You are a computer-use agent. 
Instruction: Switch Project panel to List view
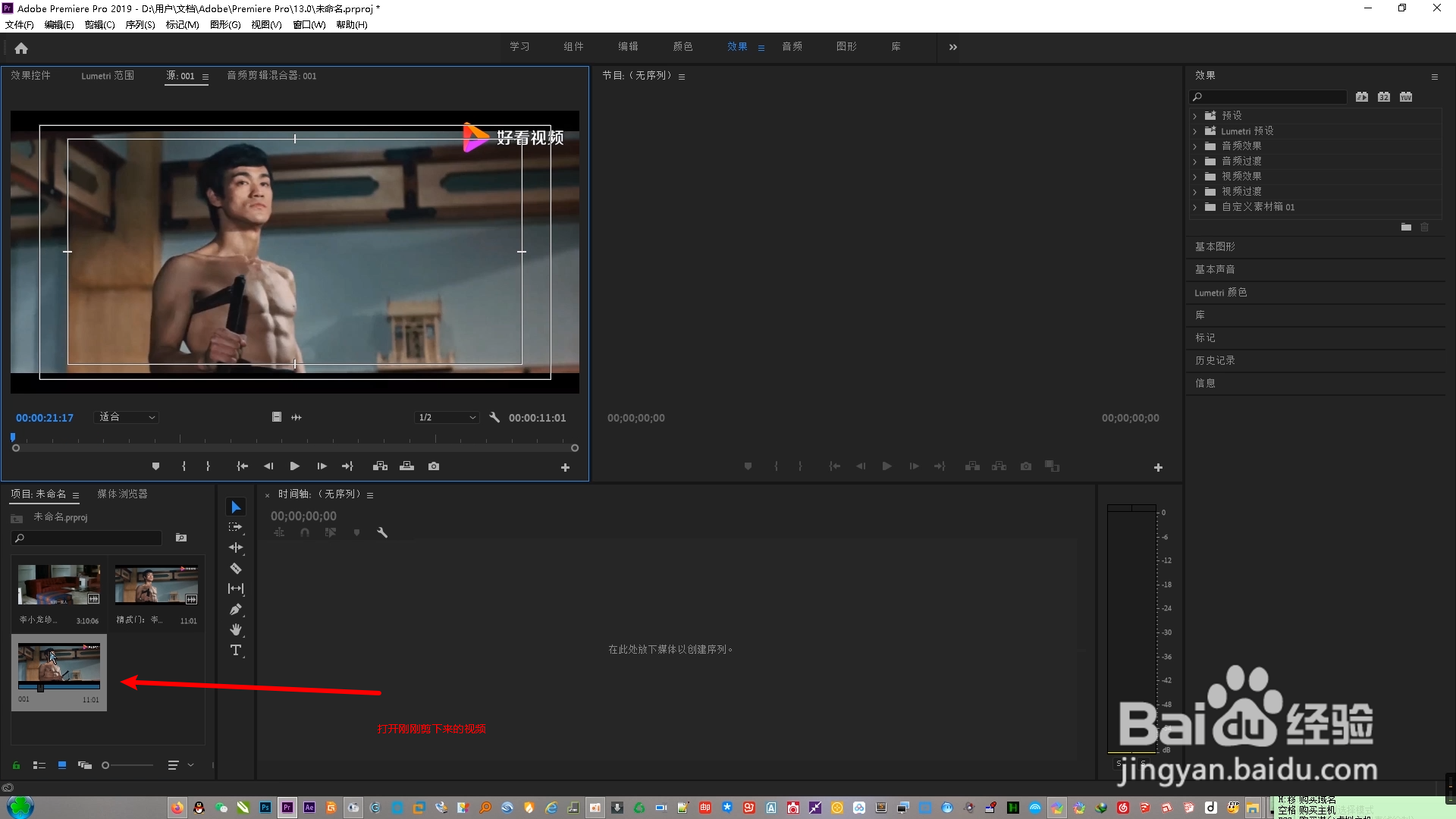39,765
